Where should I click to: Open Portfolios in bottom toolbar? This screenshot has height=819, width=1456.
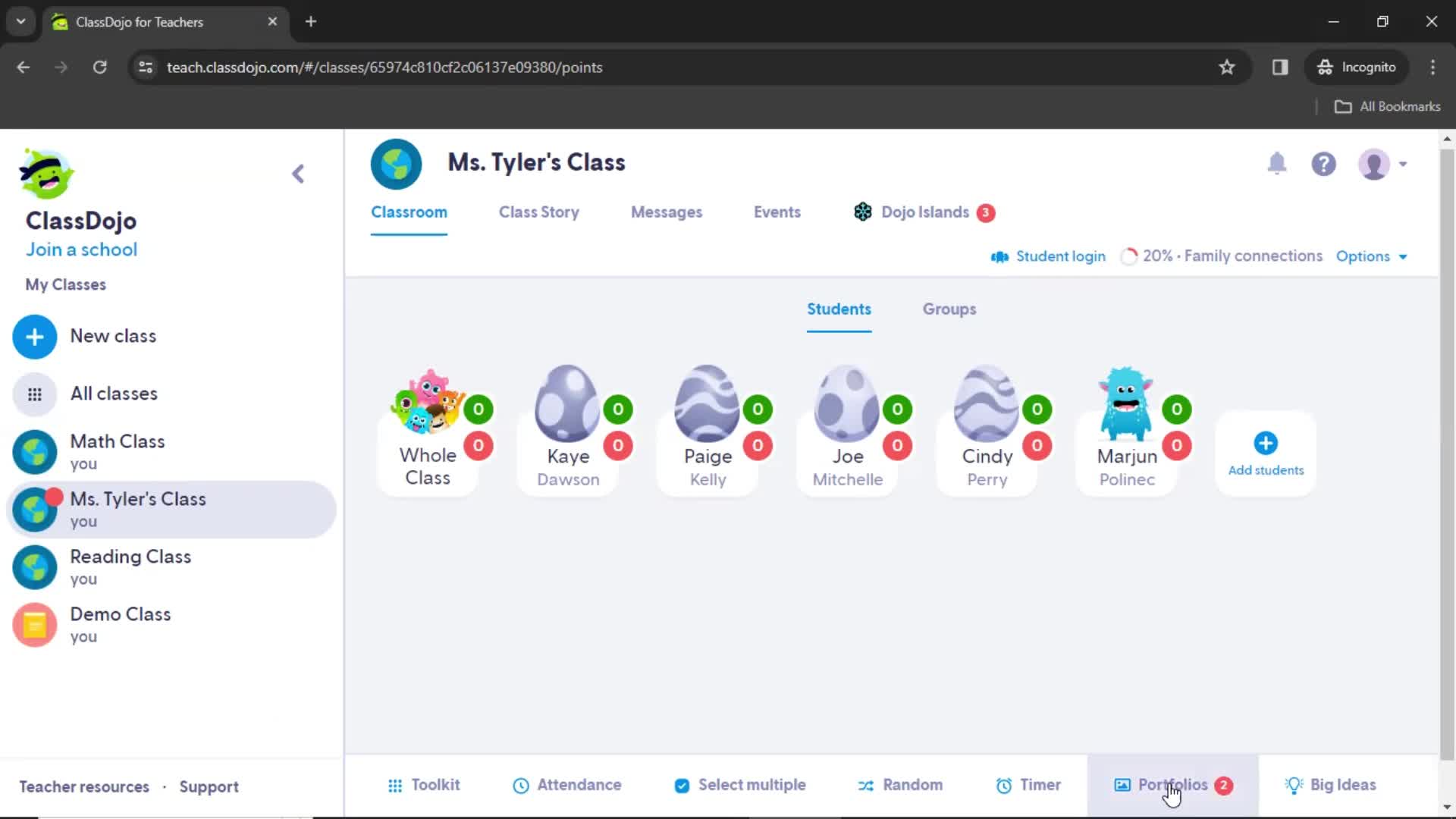click(x=1173, y=786)
